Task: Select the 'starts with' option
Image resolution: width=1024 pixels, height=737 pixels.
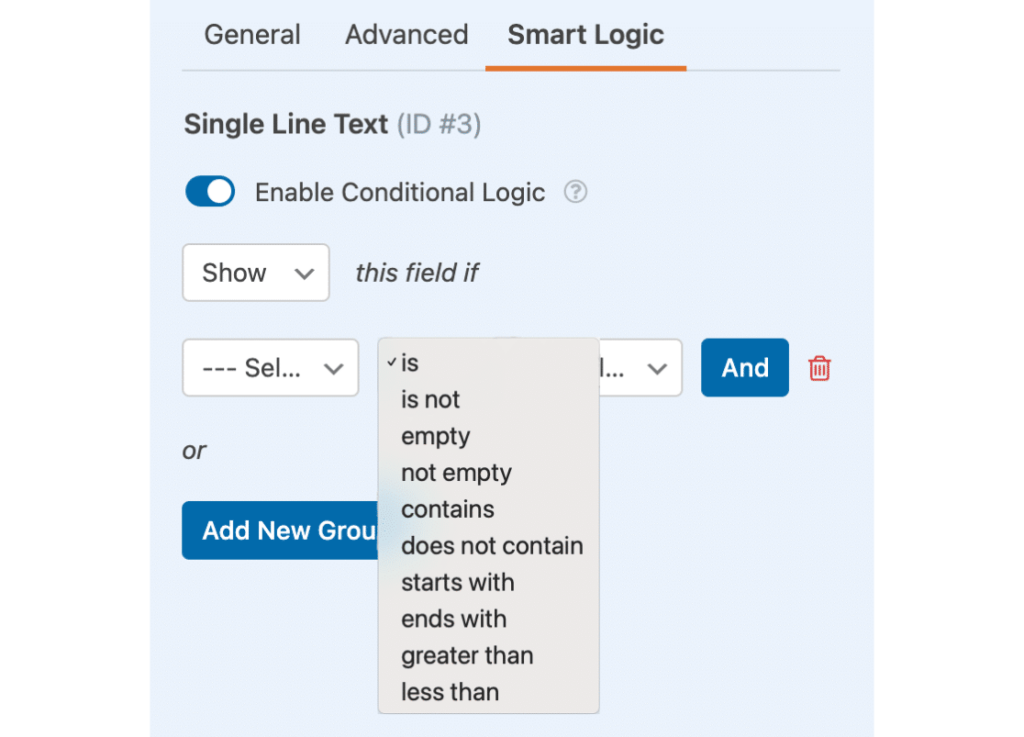Action: point(457,582)
